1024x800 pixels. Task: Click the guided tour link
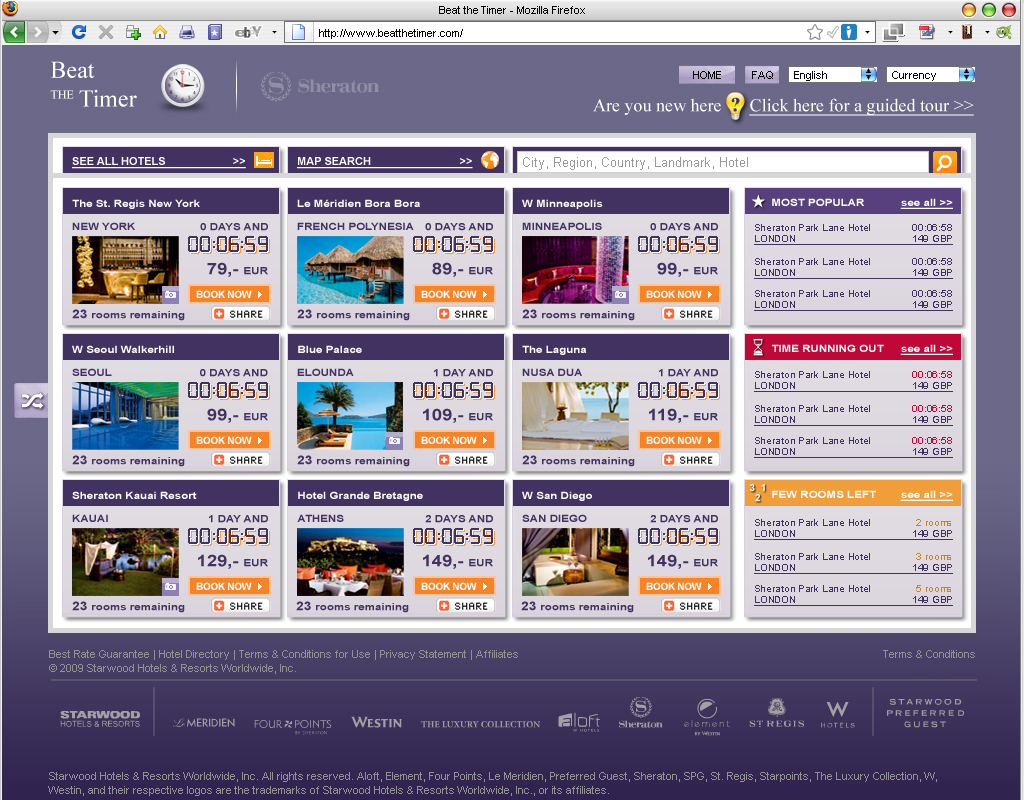click(x=861, y=106)
